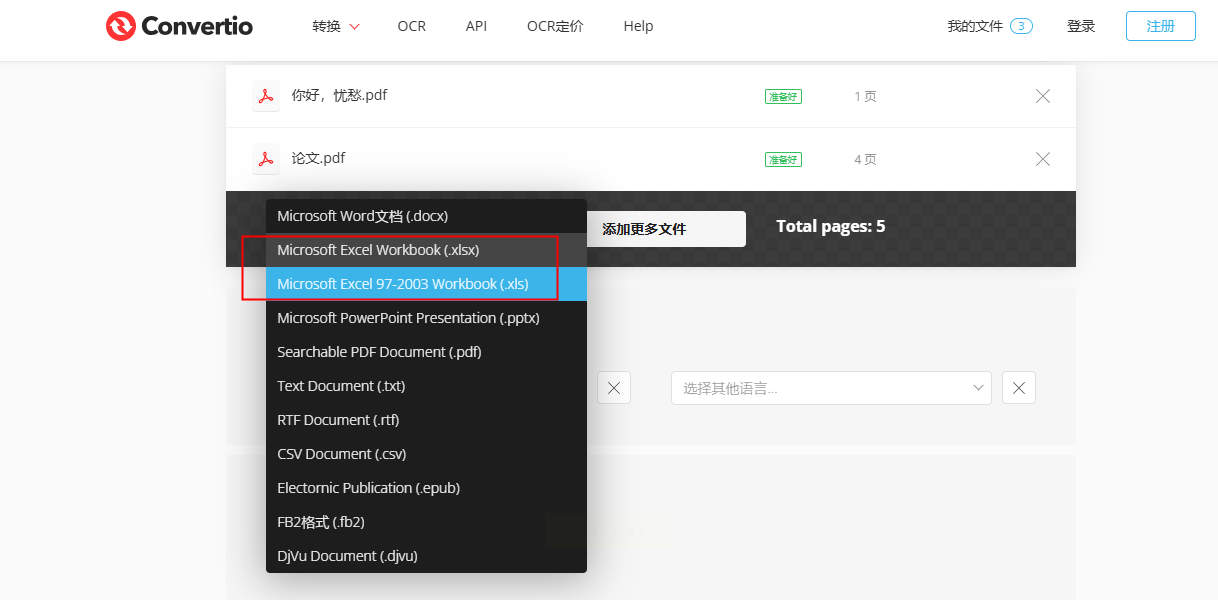The width and height of the screenshot is (1218, 600).
Task: Select PowerPoint Presentation (.pptx) format
Action: pos(426,318)
